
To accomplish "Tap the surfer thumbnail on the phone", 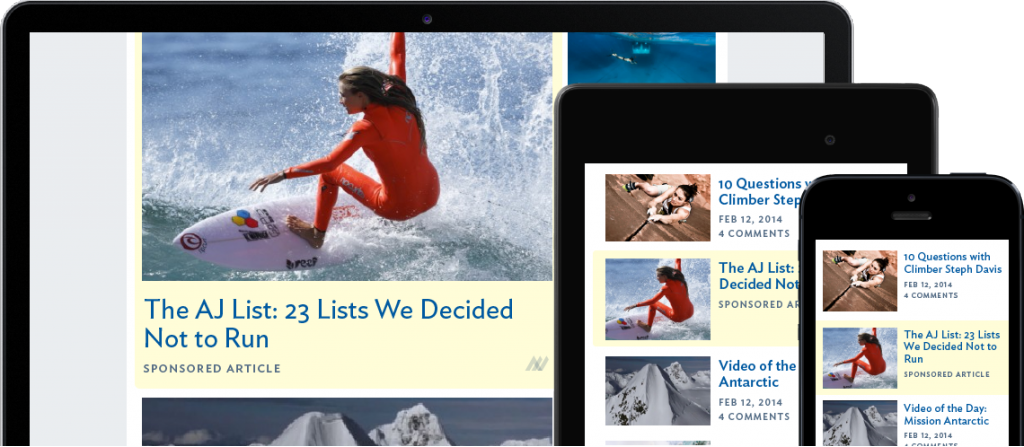I will [x=860, y=358].
